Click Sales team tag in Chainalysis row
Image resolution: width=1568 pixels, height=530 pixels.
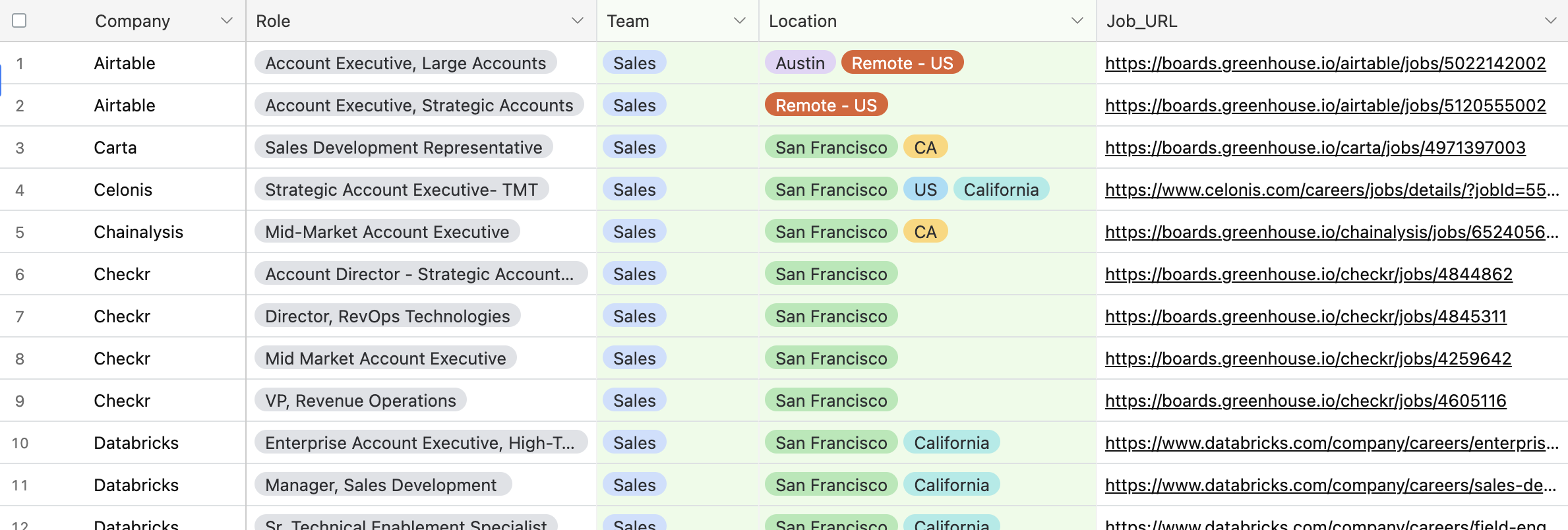[634, 231]
